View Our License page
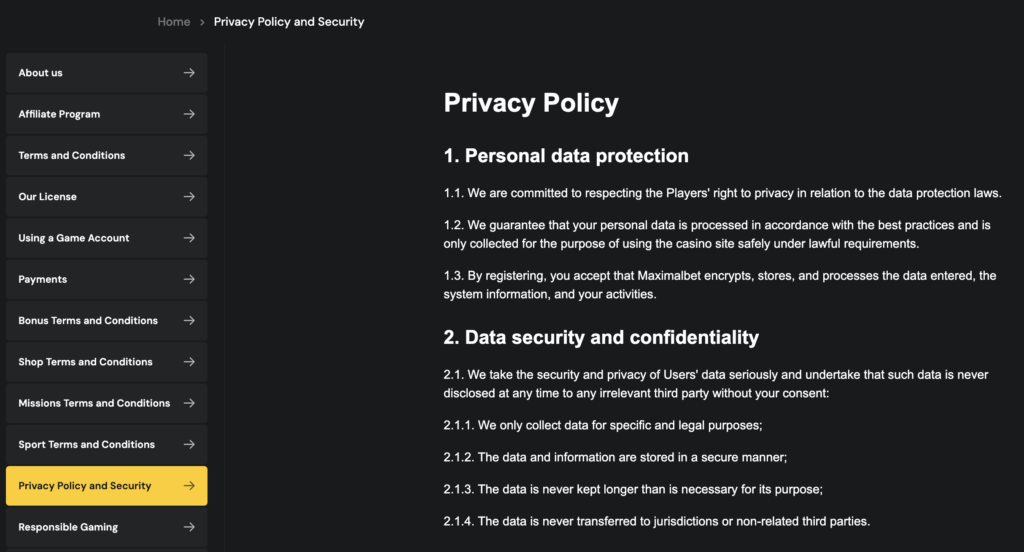 tap(106, 197)
